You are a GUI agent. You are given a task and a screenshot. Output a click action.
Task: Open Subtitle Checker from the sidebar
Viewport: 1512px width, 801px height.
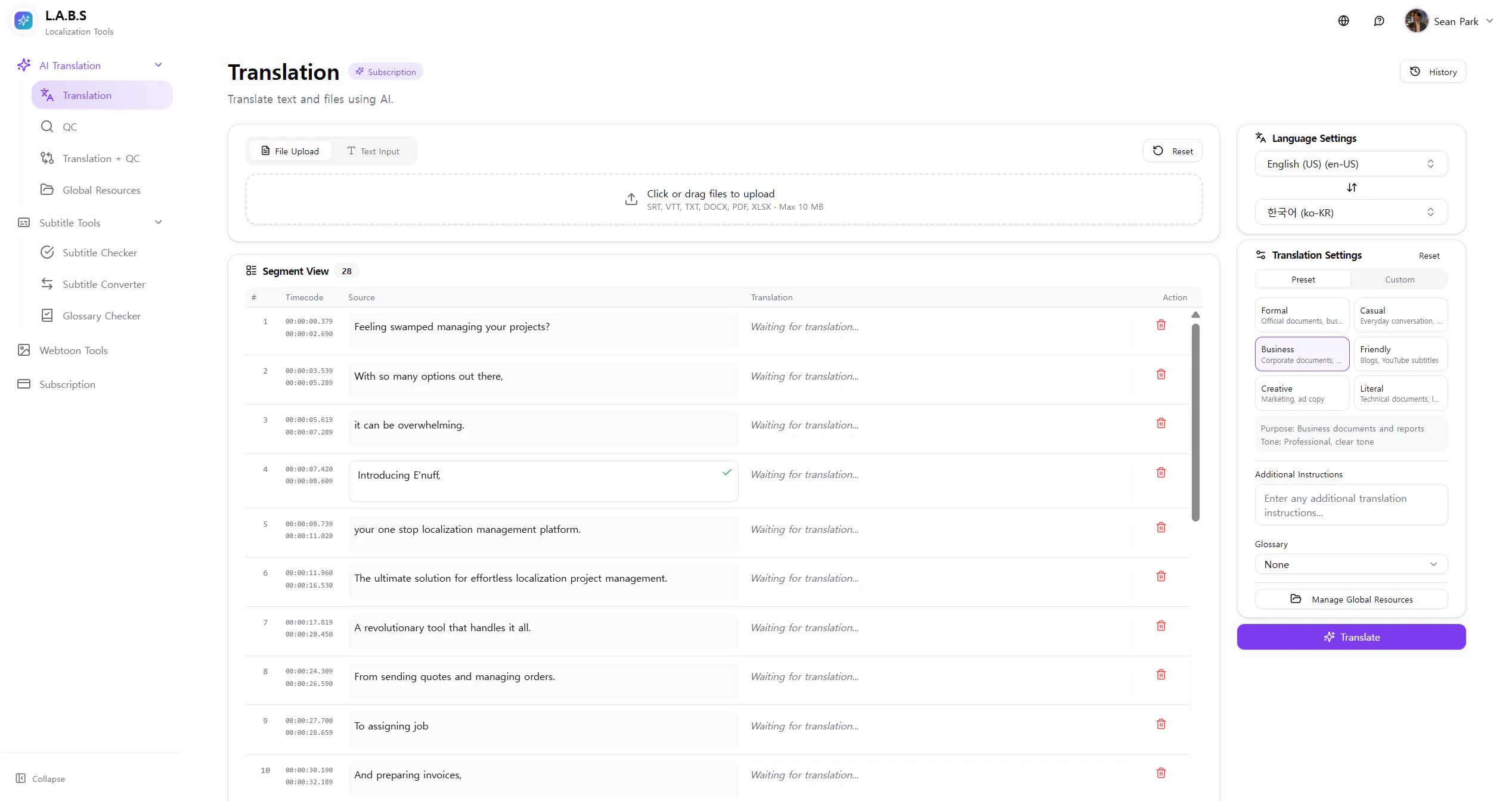(100, 253)
